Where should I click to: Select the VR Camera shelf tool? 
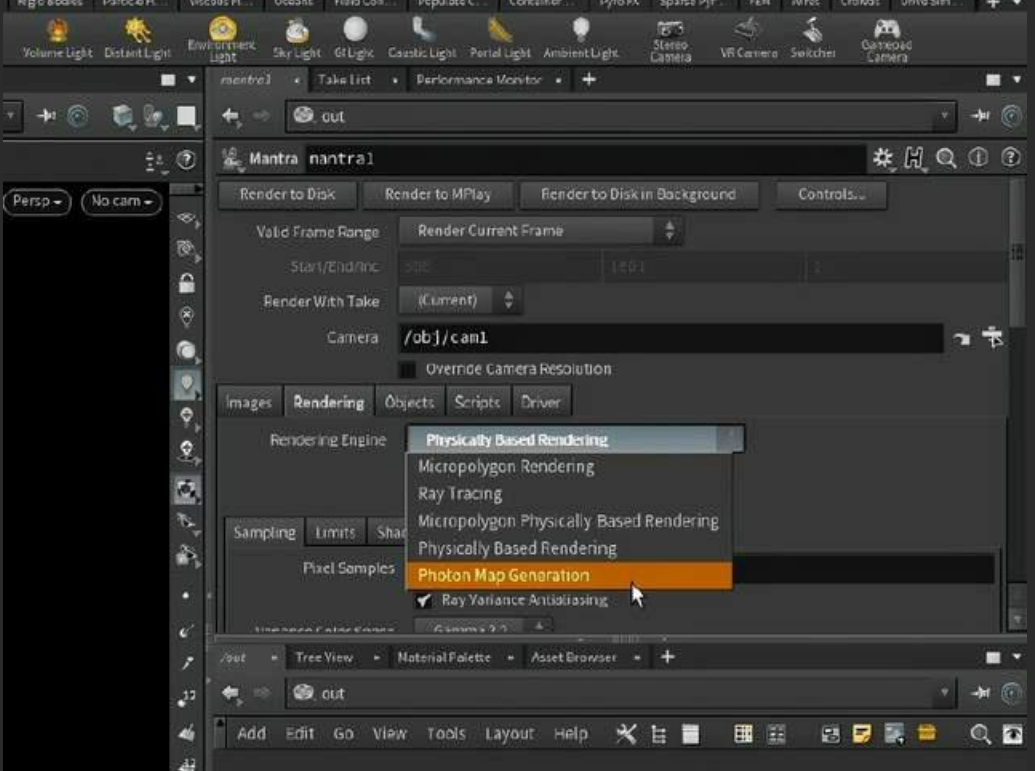click(x=749, y=39)
